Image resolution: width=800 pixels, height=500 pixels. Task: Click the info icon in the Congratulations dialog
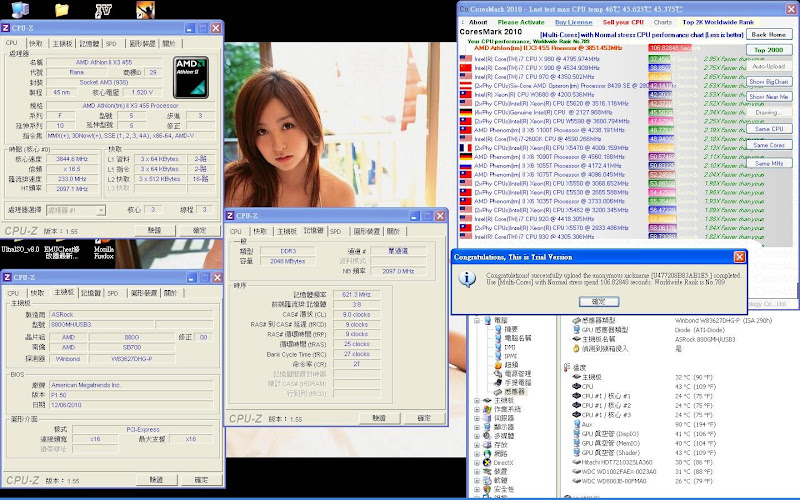[467, 279]
